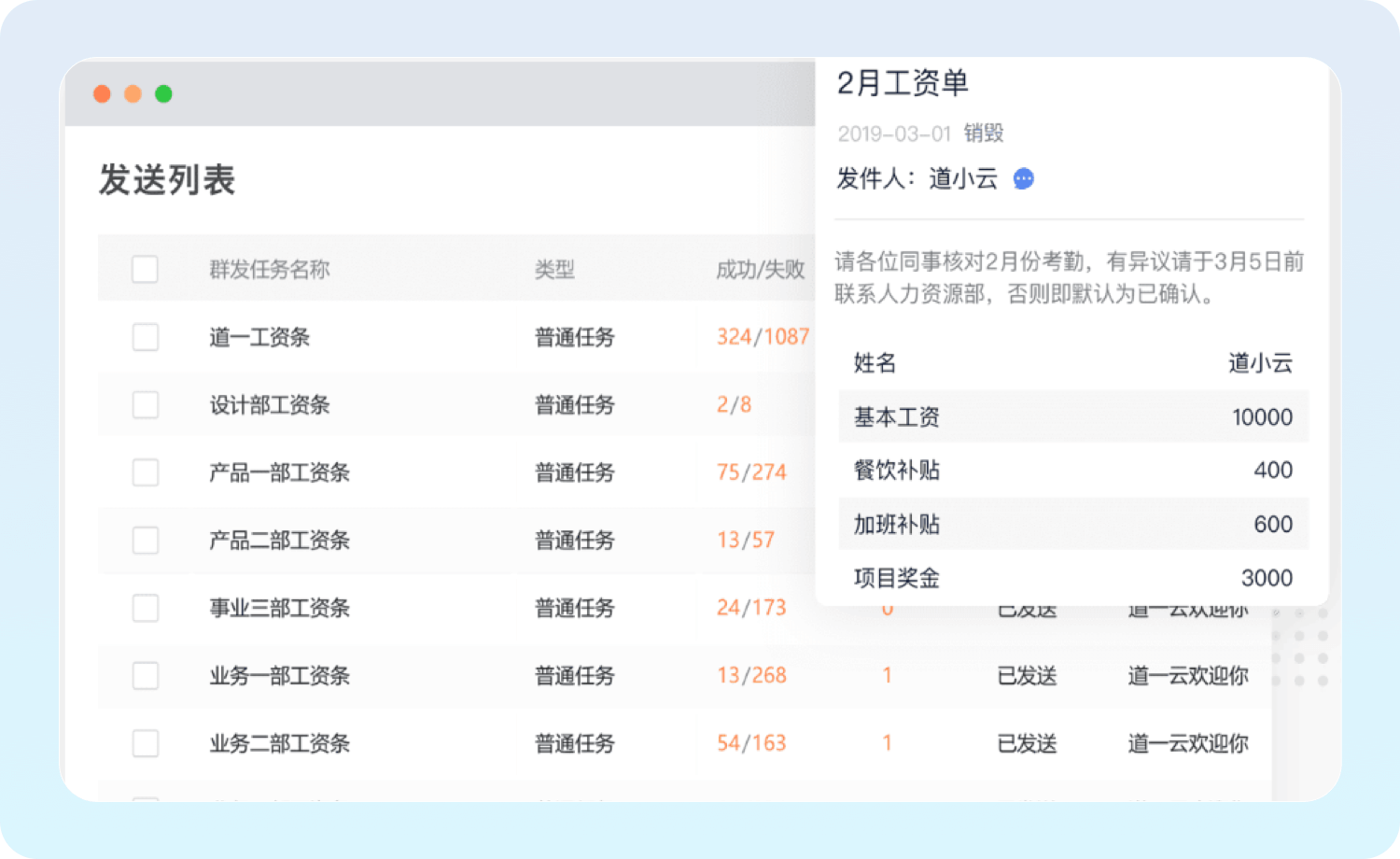
Task: Select the 设计部工资条 checkbox
Action: click(x=145, y=405)
